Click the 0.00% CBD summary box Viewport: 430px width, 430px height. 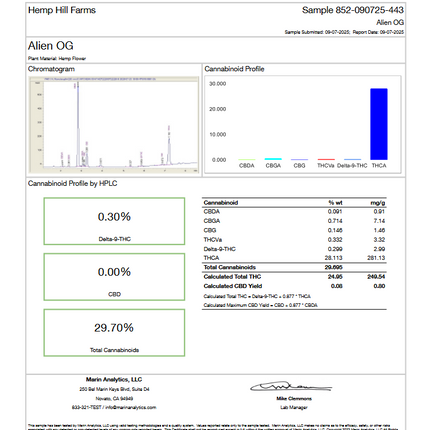click(114, 277)
